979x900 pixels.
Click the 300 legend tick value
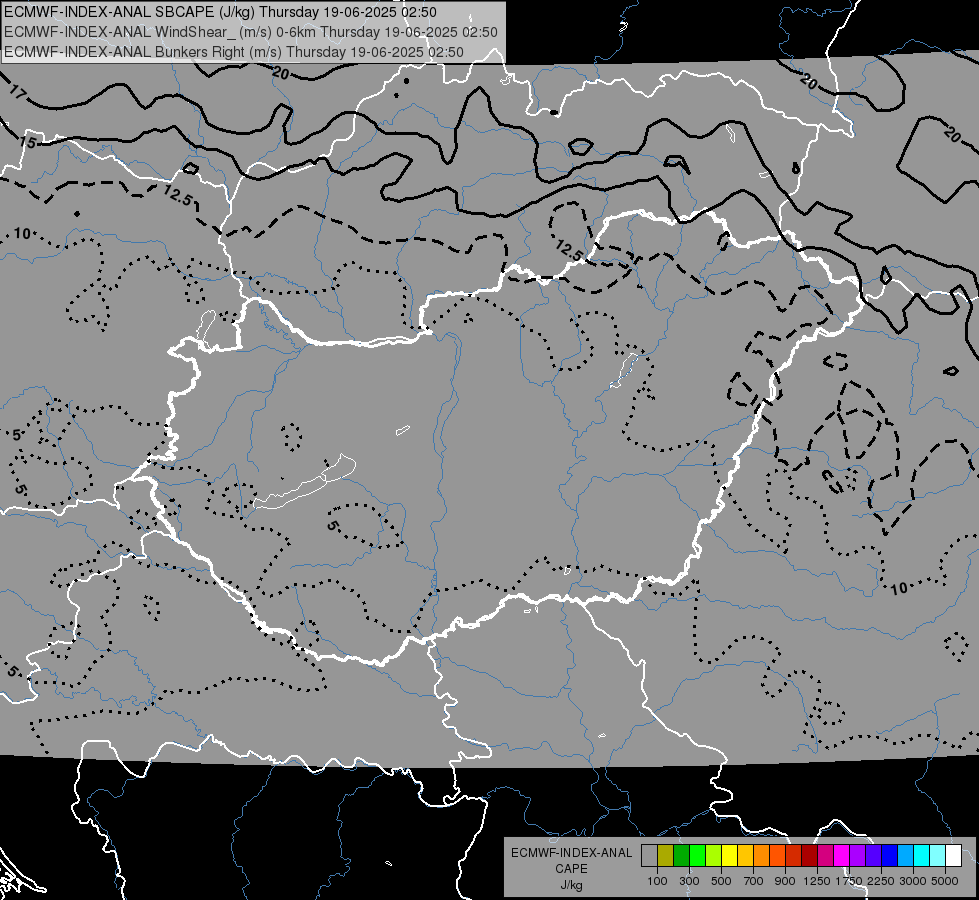[689, 881]
